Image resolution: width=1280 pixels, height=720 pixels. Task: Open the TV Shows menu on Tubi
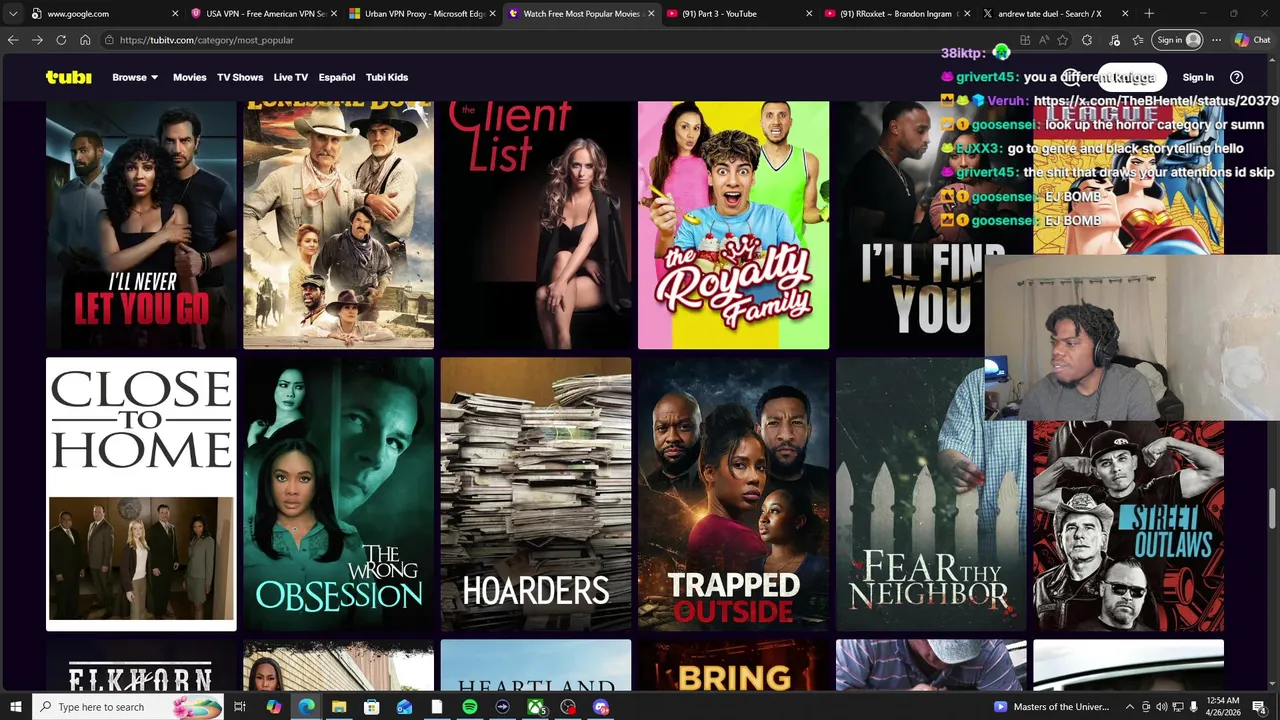[240, 77]
